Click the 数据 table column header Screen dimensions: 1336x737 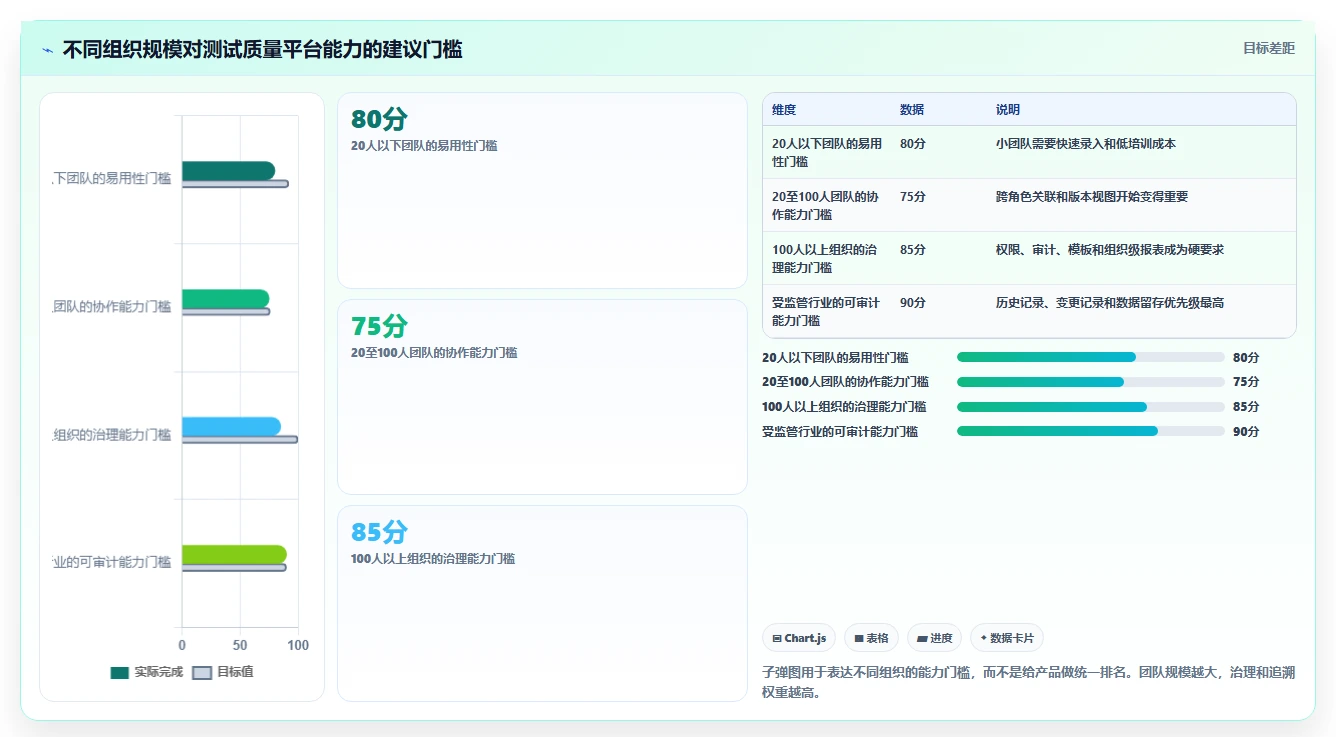coord(912,110)
